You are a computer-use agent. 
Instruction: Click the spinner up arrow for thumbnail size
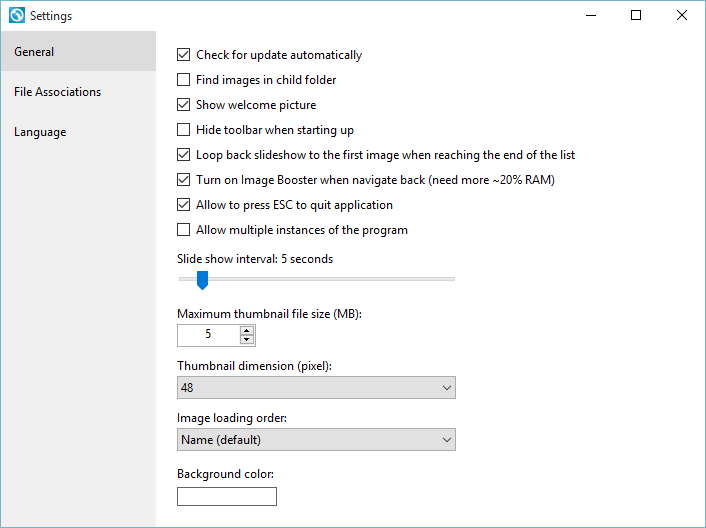coord(246,331)
